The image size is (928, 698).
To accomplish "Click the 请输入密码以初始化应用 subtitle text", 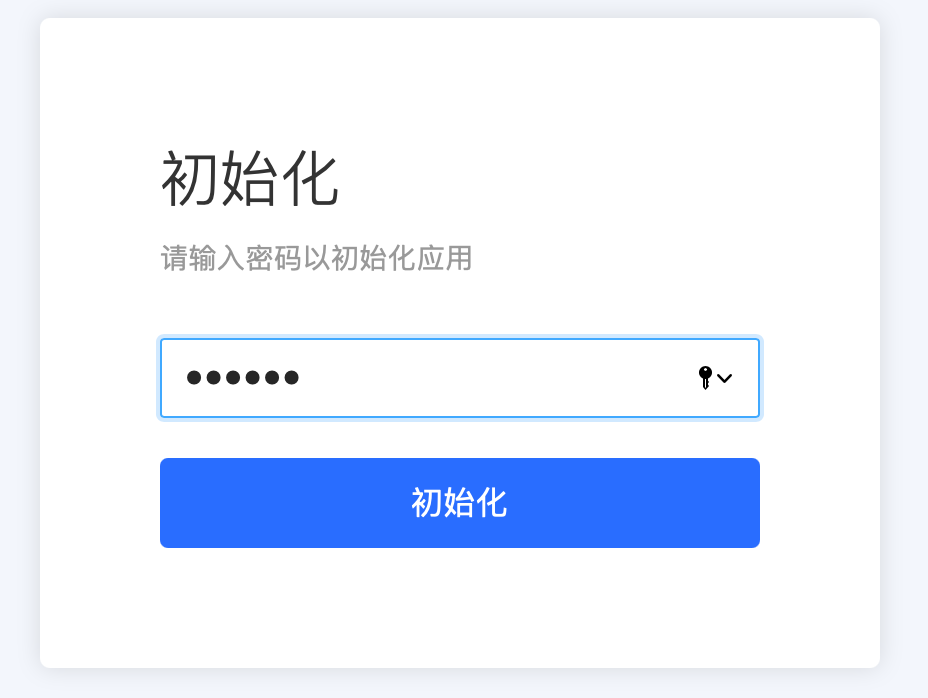I will tap(317, 258).
